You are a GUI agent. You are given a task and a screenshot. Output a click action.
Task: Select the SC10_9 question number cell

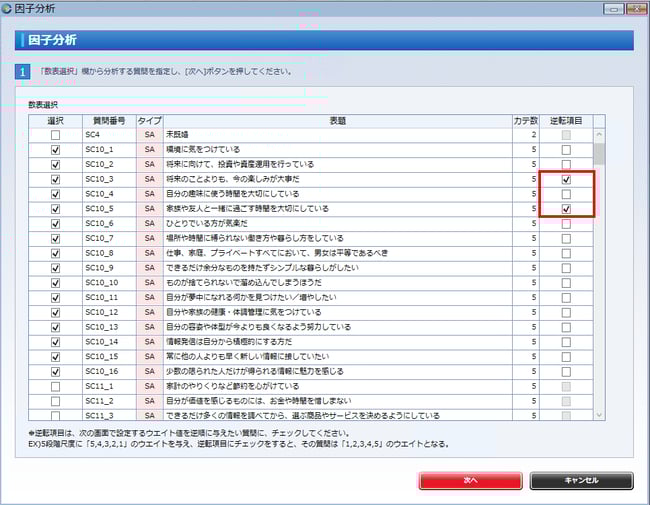pyautogui.click(x=109, y=268)
